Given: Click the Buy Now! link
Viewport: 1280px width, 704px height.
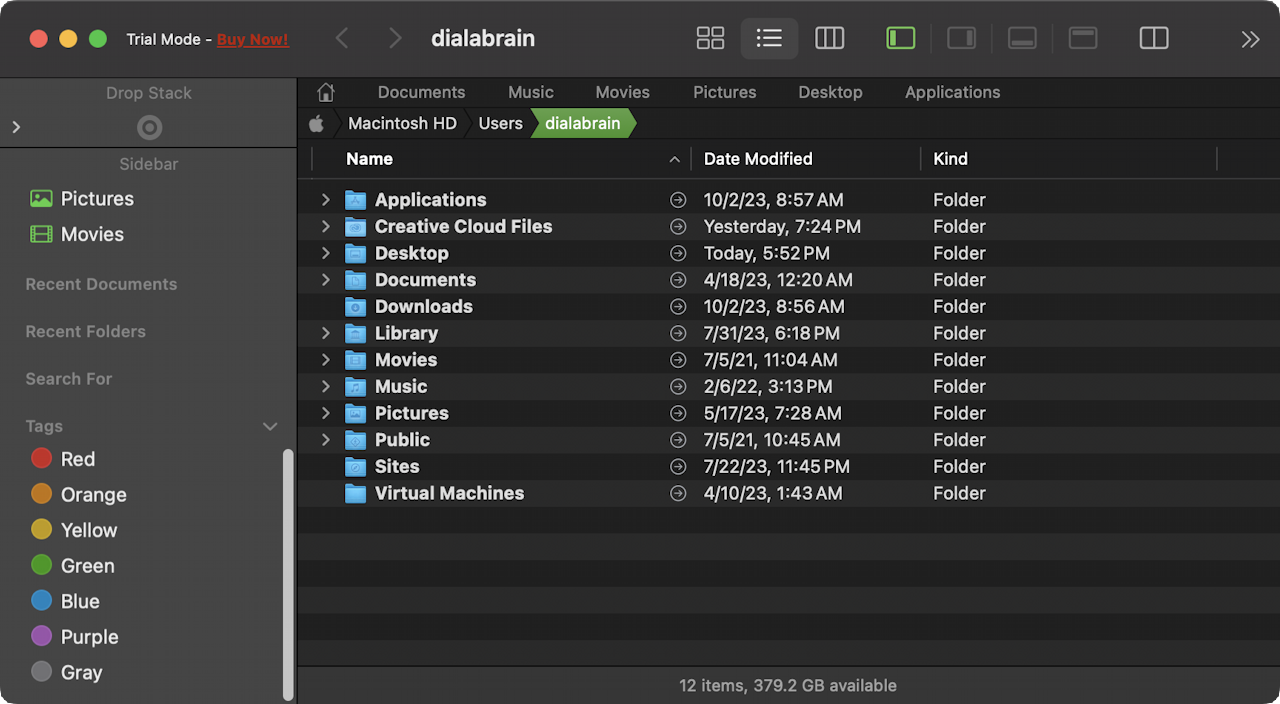Looking at the screenshot, I should click(252, 40).
